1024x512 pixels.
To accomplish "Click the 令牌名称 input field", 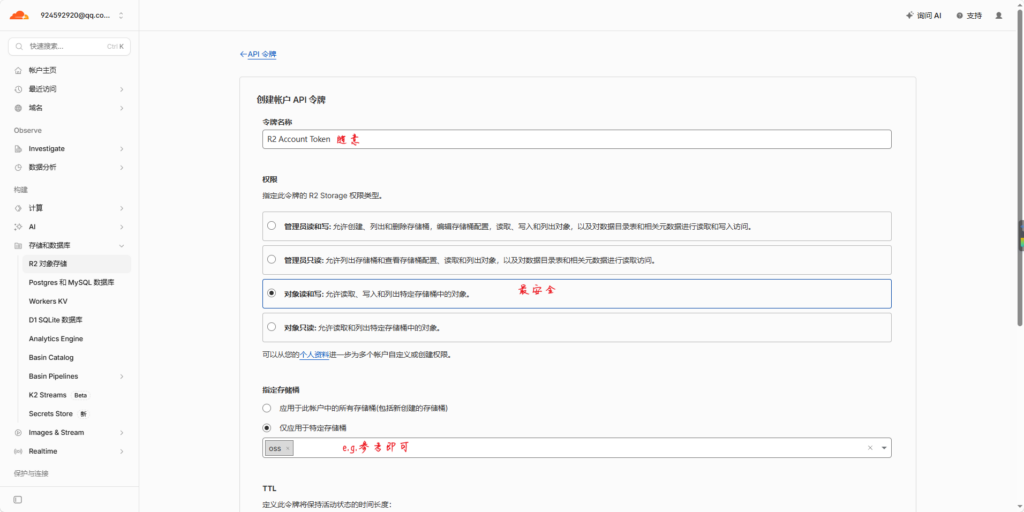I will pyautogui.click(x=577, y=139).
